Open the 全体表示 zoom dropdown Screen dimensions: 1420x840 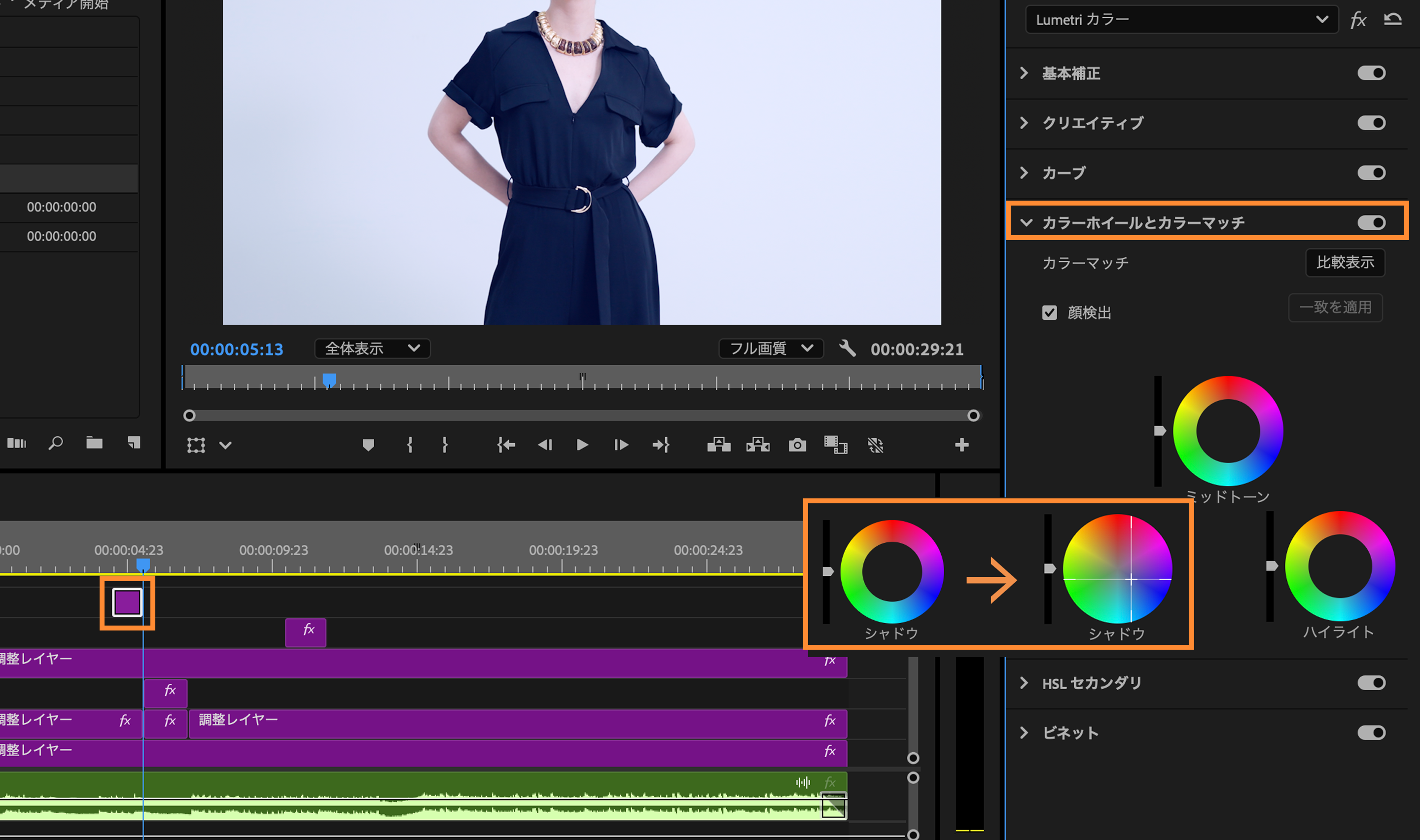click(x=372, y=348)
